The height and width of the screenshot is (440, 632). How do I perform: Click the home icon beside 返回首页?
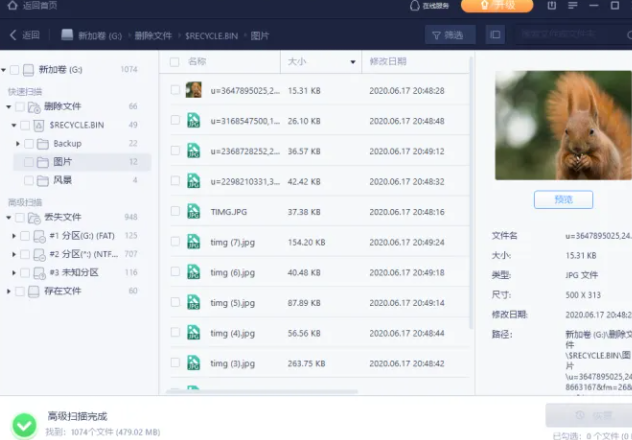point(10,6)
